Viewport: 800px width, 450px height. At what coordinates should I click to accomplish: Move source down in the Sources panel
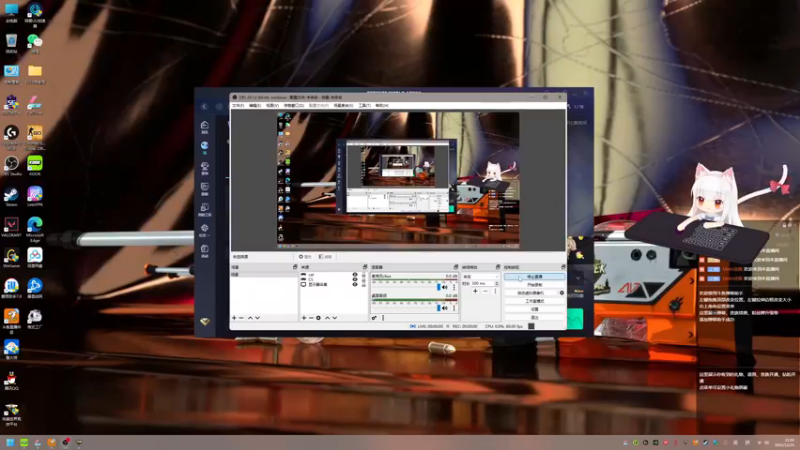pos(335,318)
